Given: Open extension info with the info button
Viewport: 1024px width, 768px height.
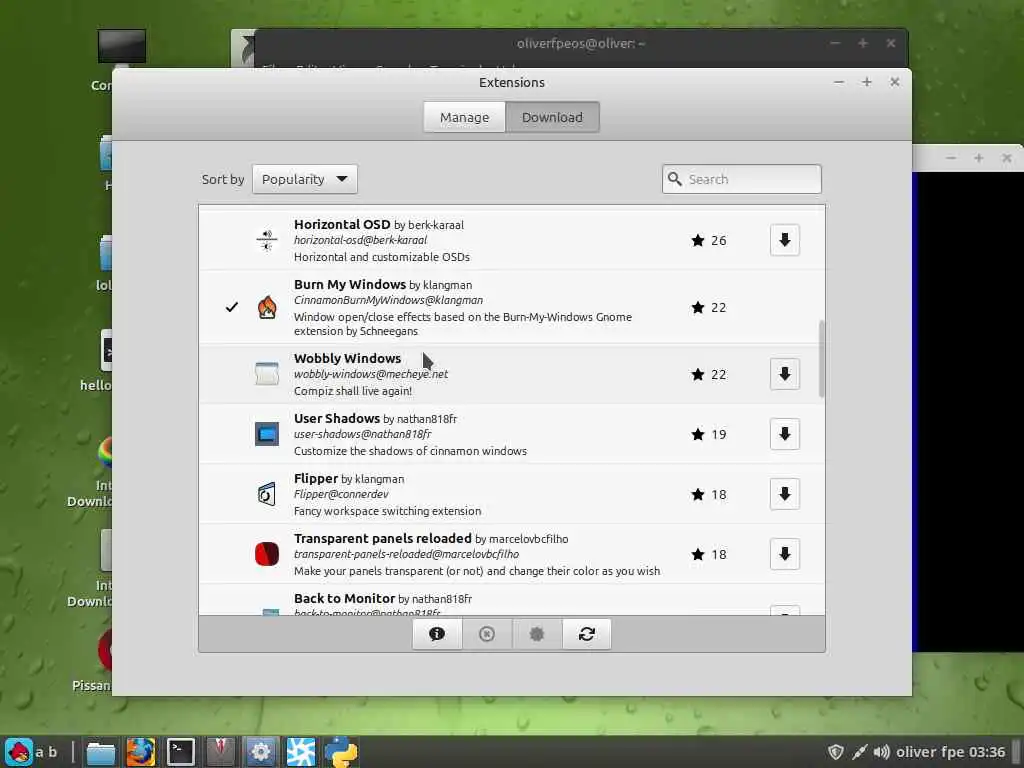Looking at the screenshot, I should tap(437, 634).
